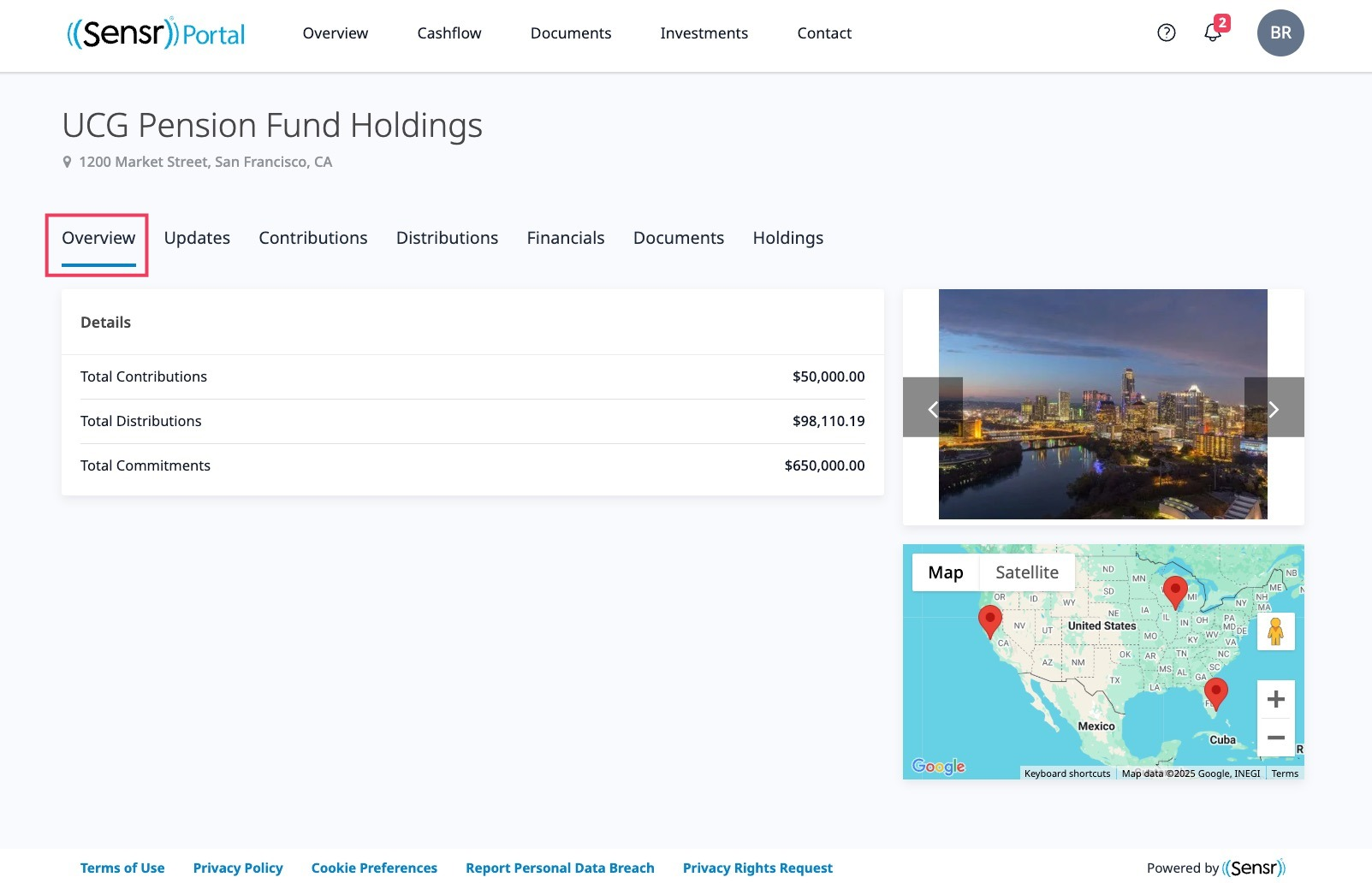Click the Sensr logo in the footer

(x=1254, y=868)
